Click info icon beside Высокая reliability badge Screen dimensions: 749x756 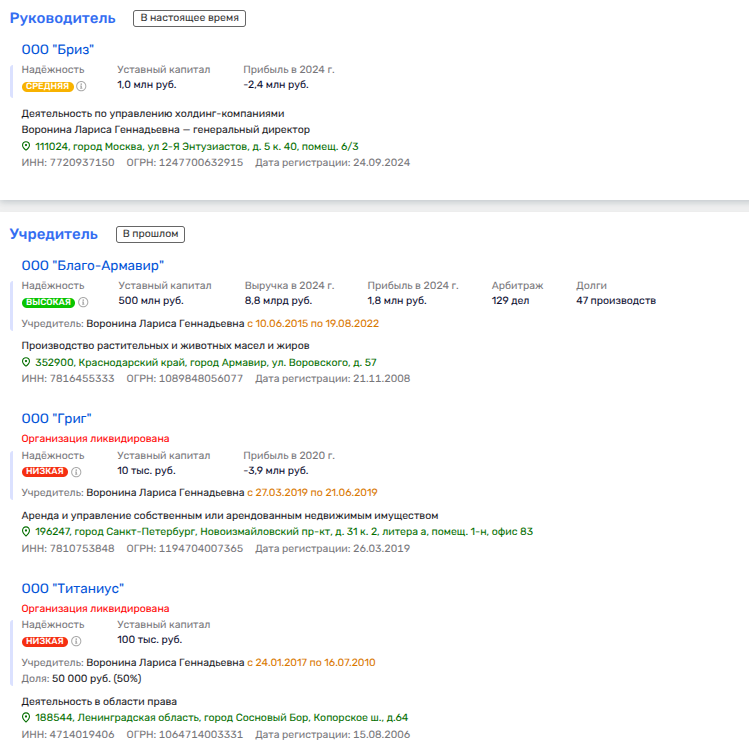[x=83, y=302]
